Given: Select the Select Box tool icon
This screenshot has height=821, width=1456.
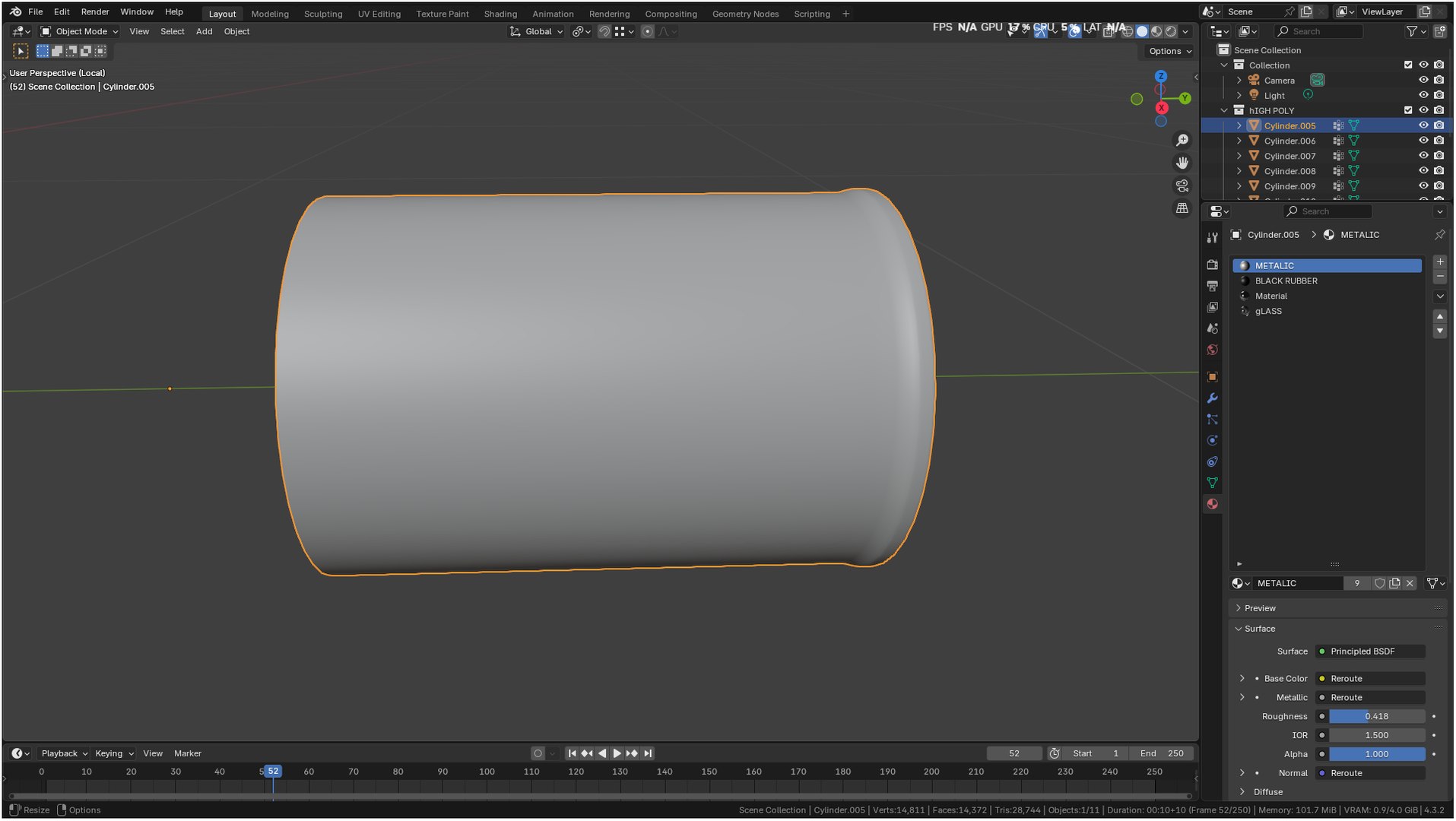Looking at the screenshot, I should pyautogui.click(x=21, y=51).
